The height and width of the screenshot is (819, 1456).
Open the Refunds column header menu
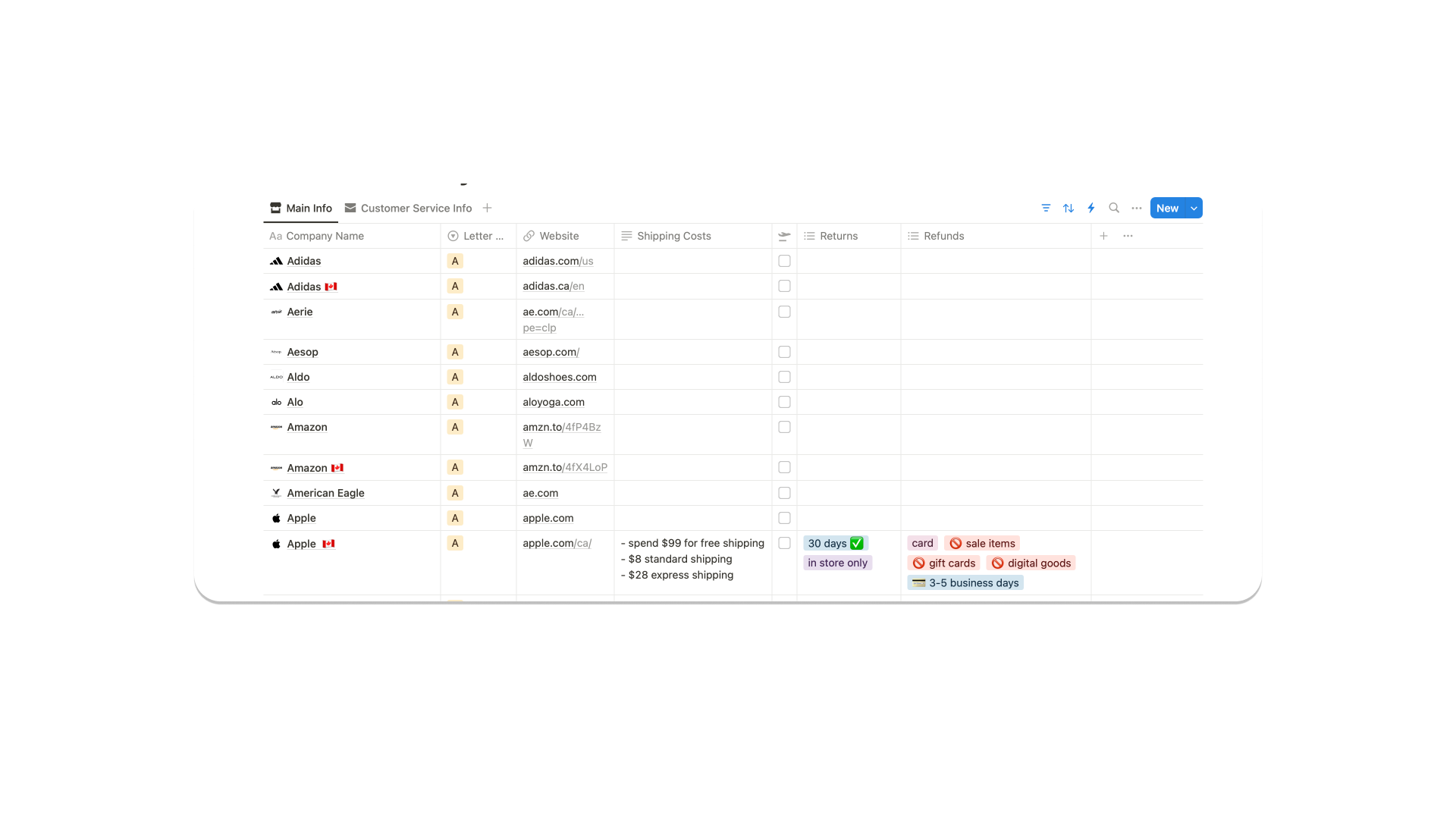996,236
